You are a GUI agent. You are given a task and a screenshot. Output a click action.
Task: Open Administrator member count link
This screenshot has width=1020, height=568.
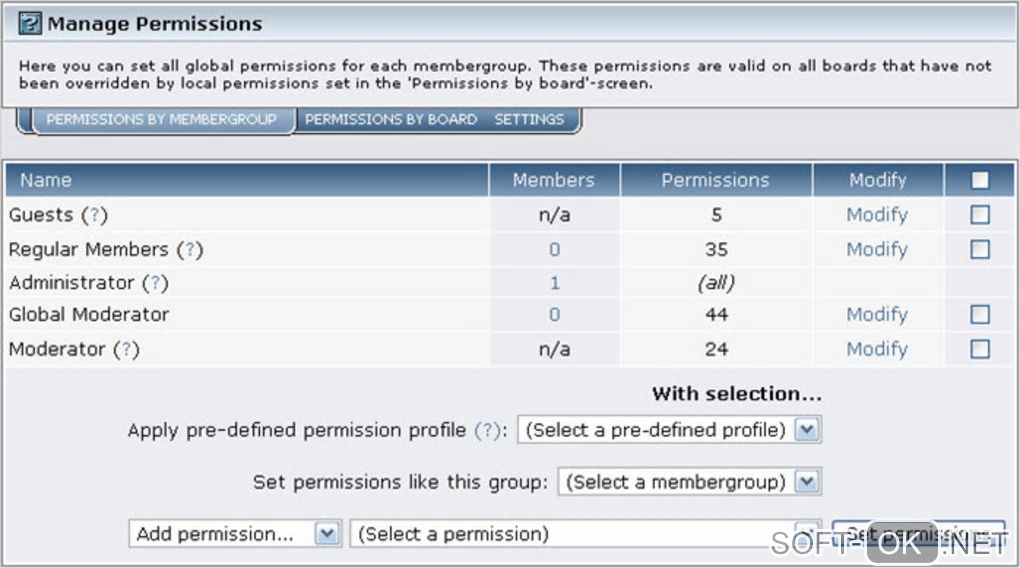[x=555, y=284]
